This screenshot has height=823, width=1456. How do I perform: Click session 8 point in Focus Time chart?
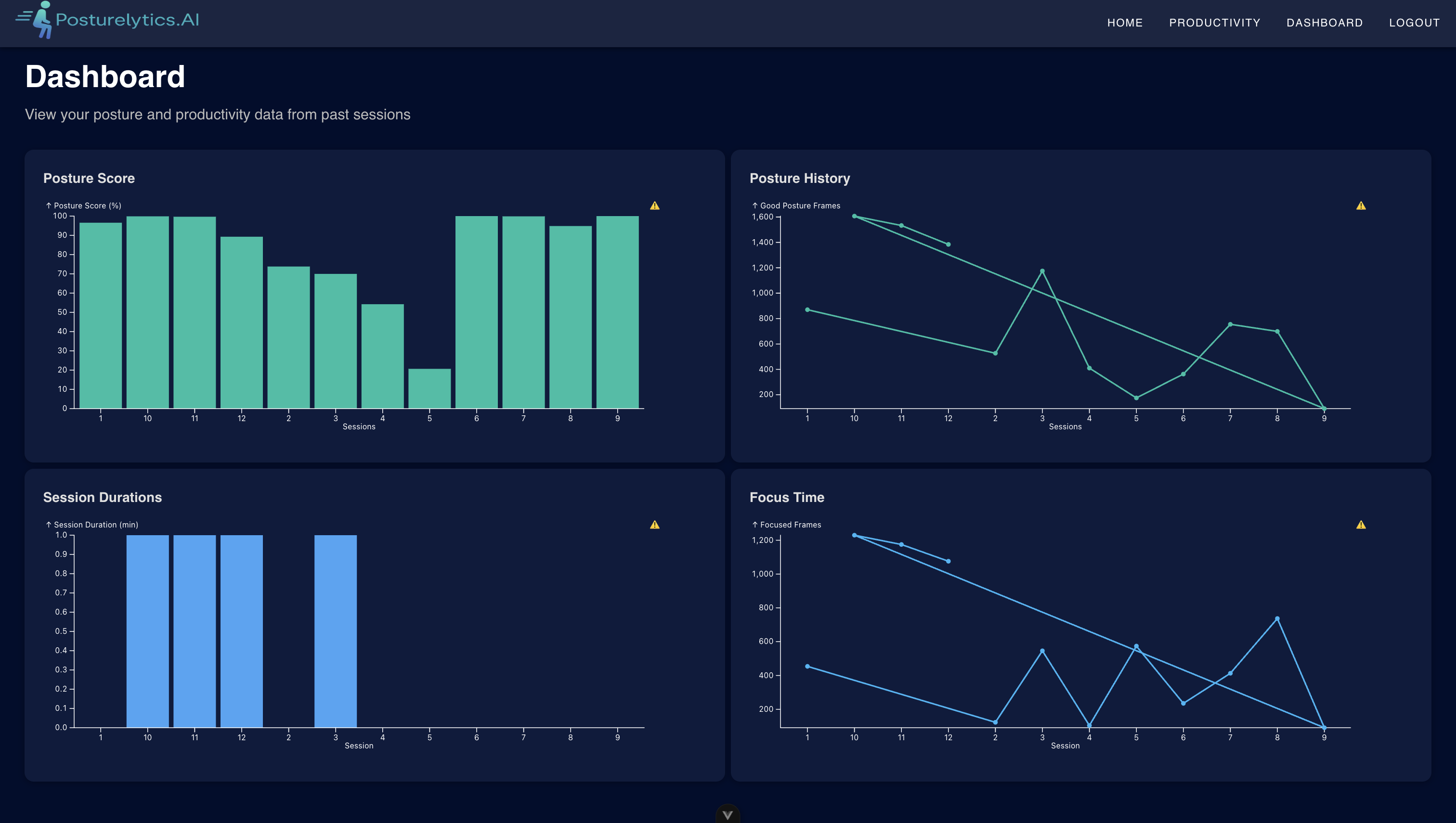(1277, 619)
